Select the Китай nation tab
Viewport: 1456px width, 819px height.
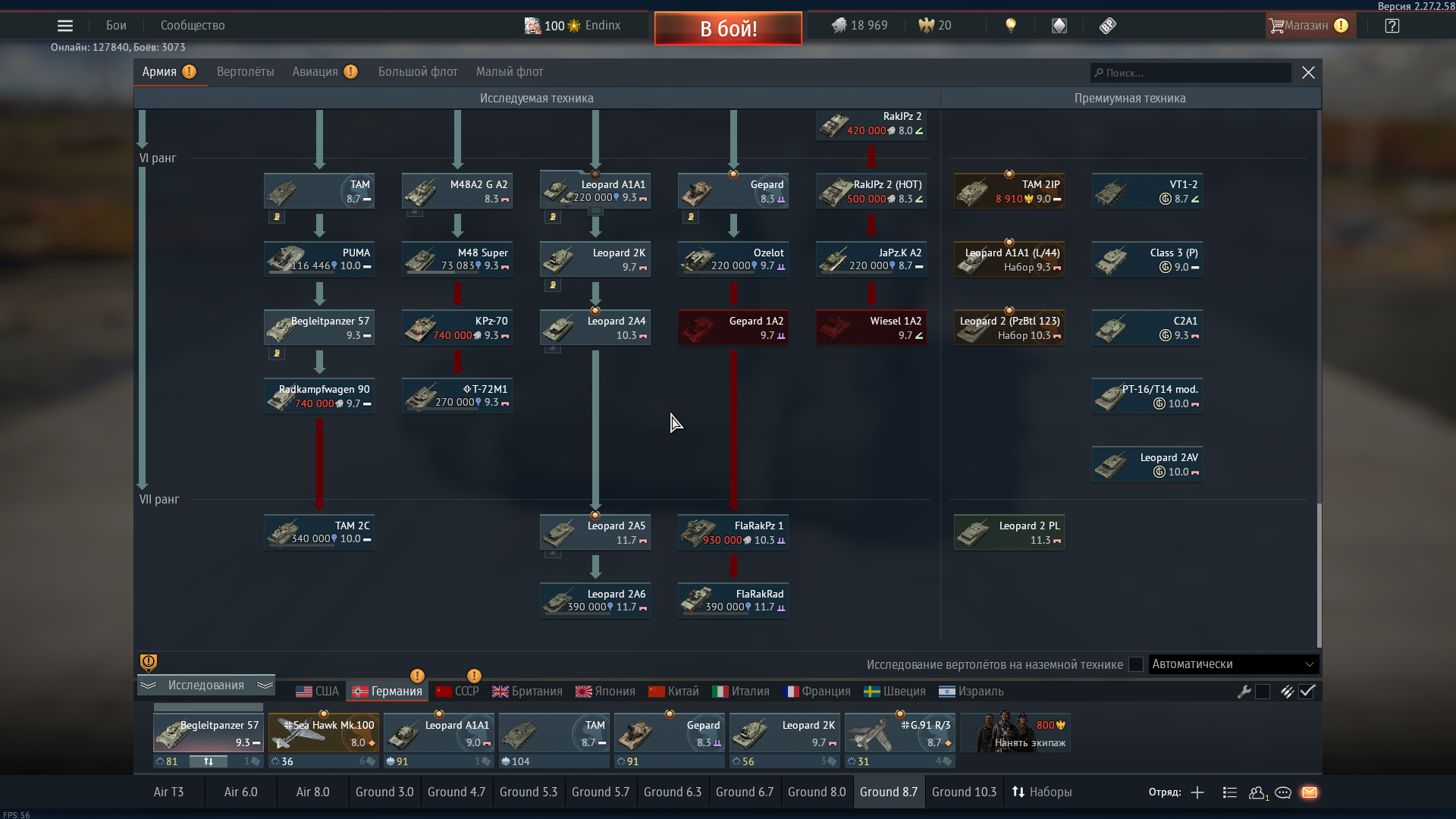[x=673, y=692]
